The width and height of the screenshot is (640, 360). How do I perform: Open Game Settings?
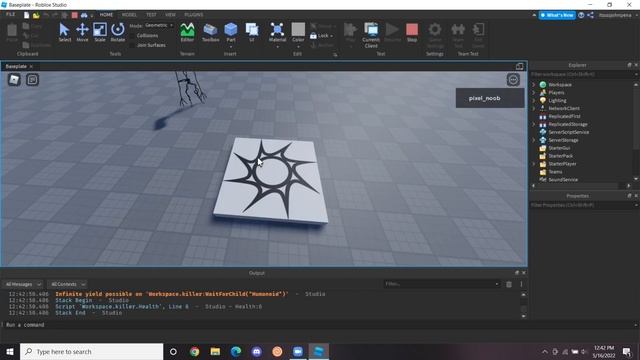(435, 35)
